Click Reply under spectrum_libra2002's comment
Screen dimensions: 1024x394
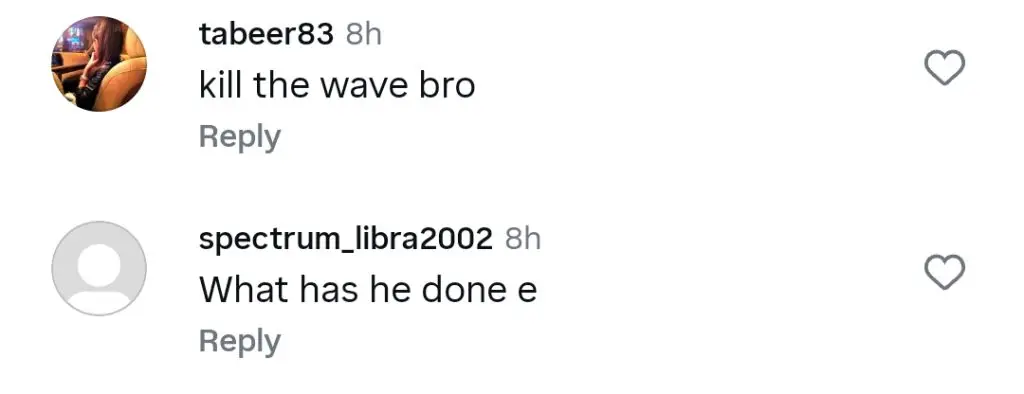240,342
